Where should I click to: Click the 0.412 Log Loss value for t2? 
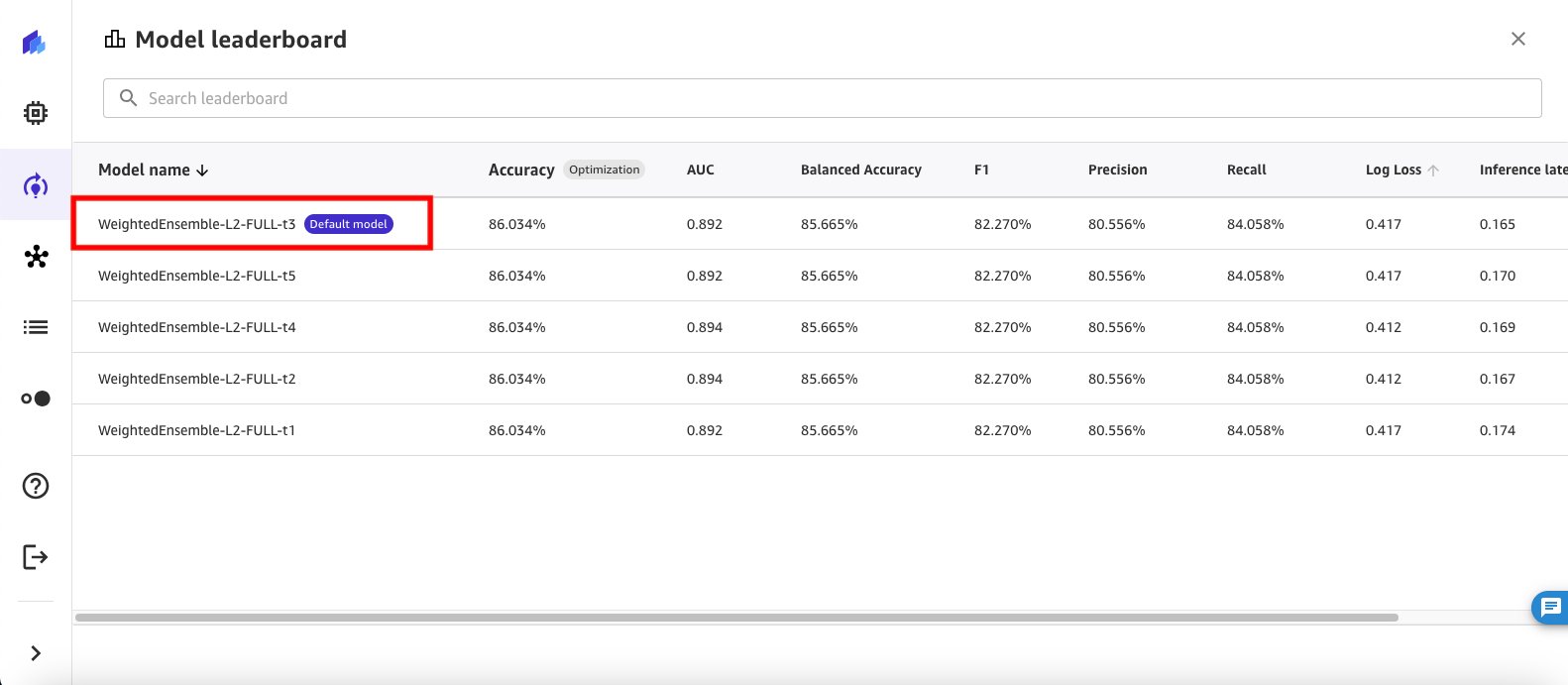tap(1384, 379)
